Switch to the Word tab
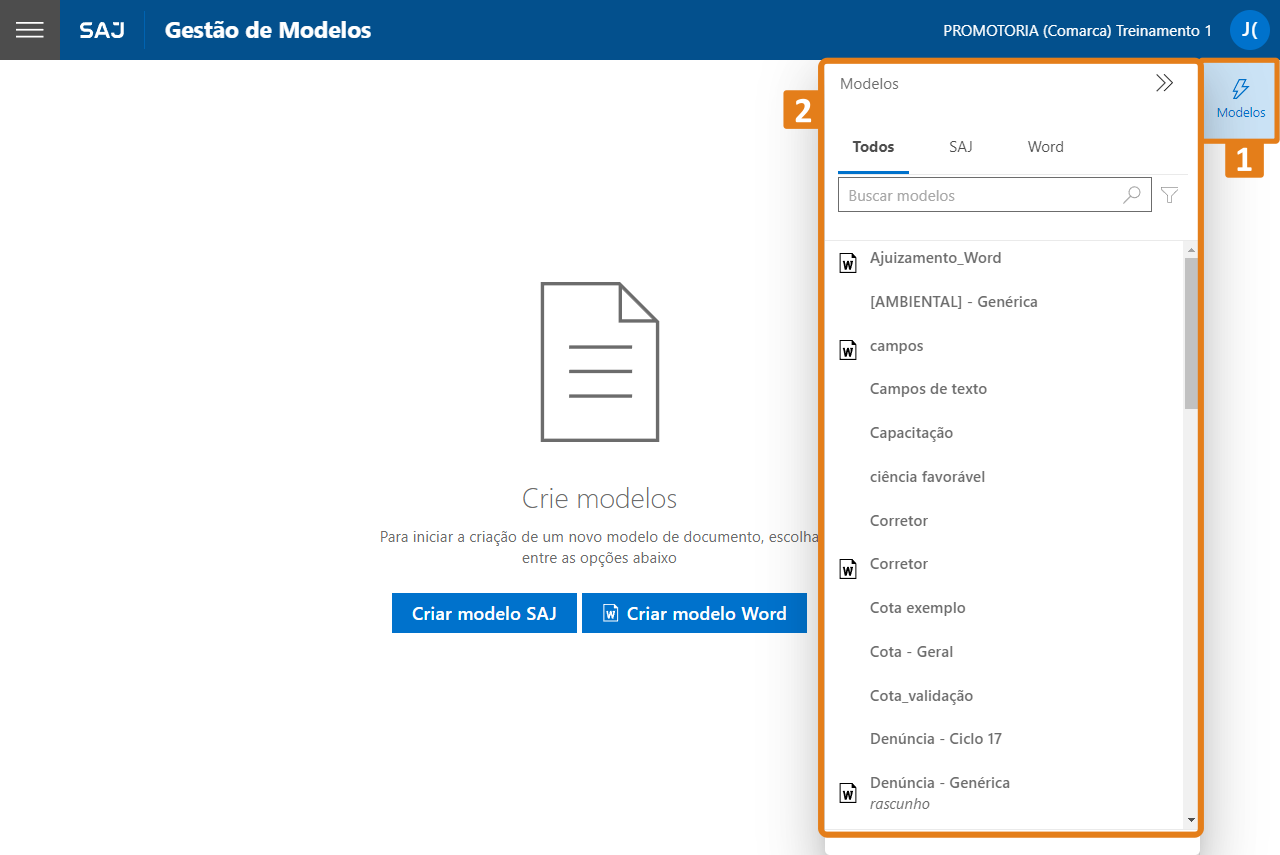1280x855 pixels. tap(1045, 147)
